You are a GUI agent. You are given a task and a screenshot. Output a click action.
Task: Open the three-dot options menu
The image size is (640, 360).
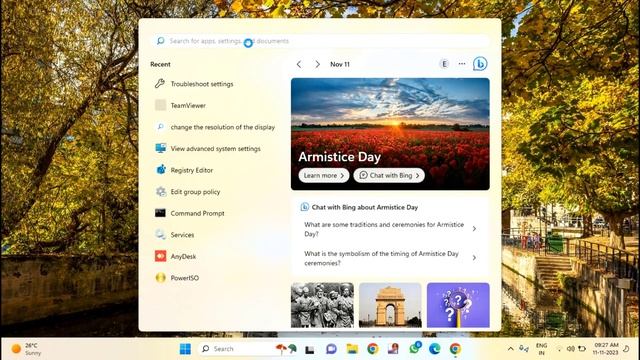(462, 64)
